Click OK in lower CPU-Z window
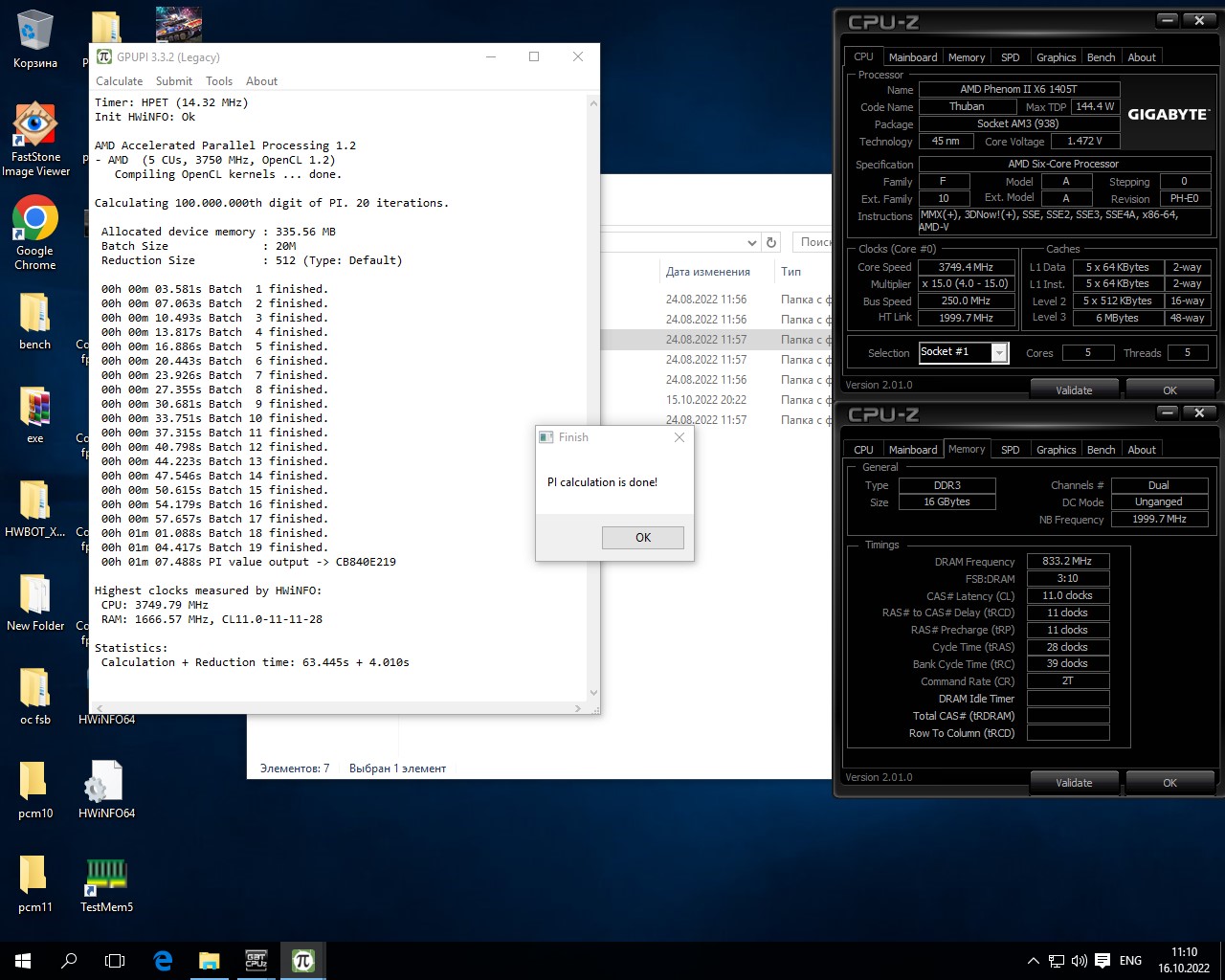 1169,782
